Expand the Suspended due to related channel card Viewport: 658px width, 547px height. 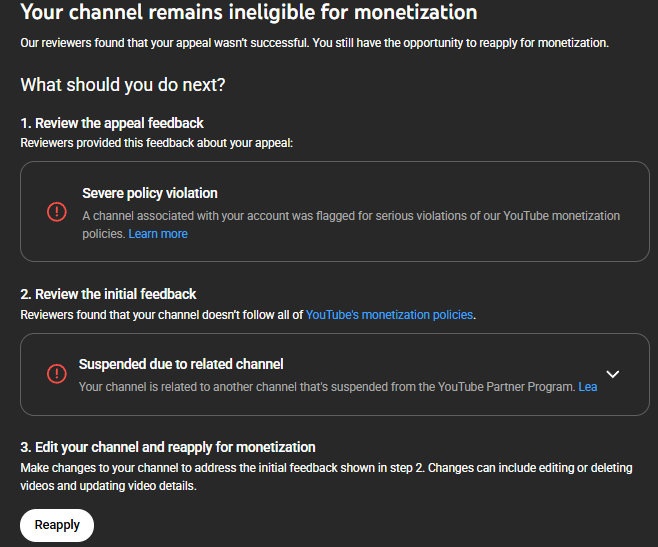(613, 374)
